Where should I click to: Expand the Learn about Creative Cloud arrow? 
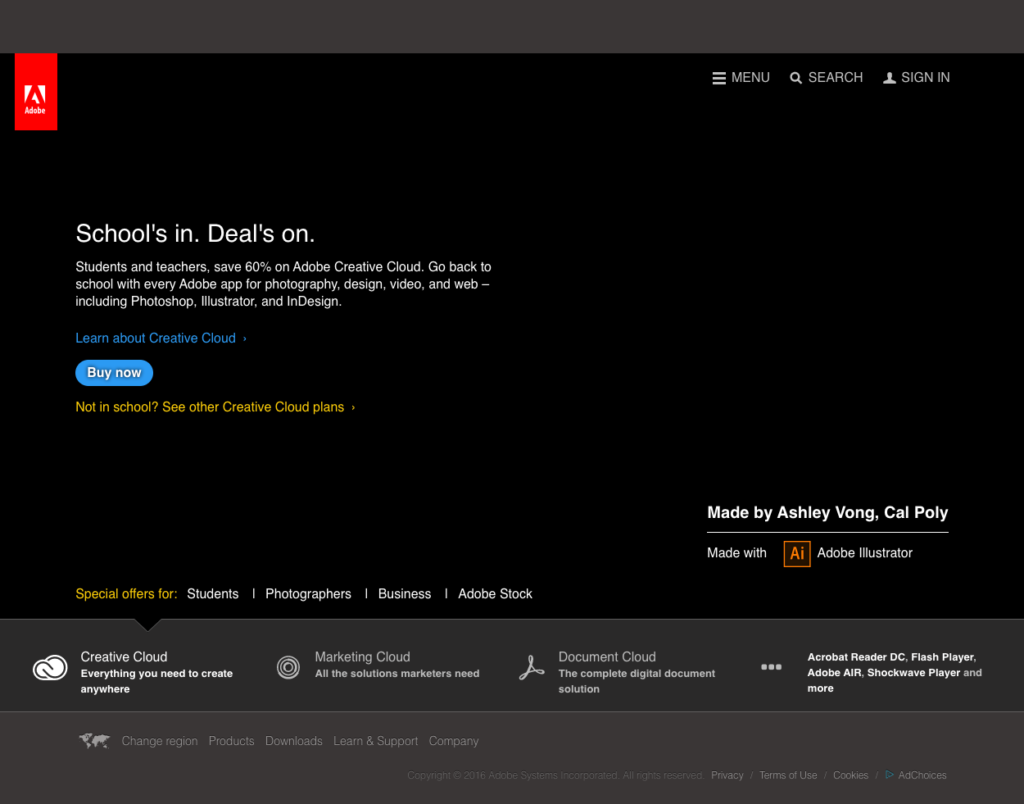243,338
